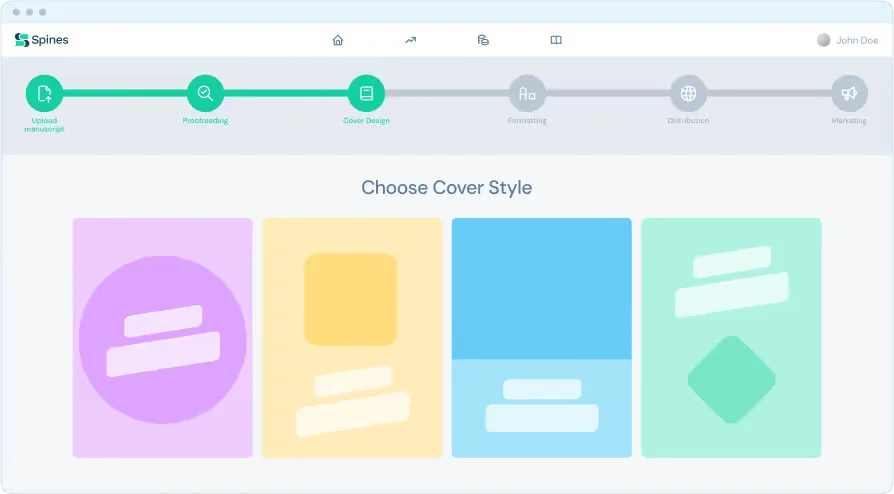
Task: Click the Marketing step label
Action: click(849, 121)
